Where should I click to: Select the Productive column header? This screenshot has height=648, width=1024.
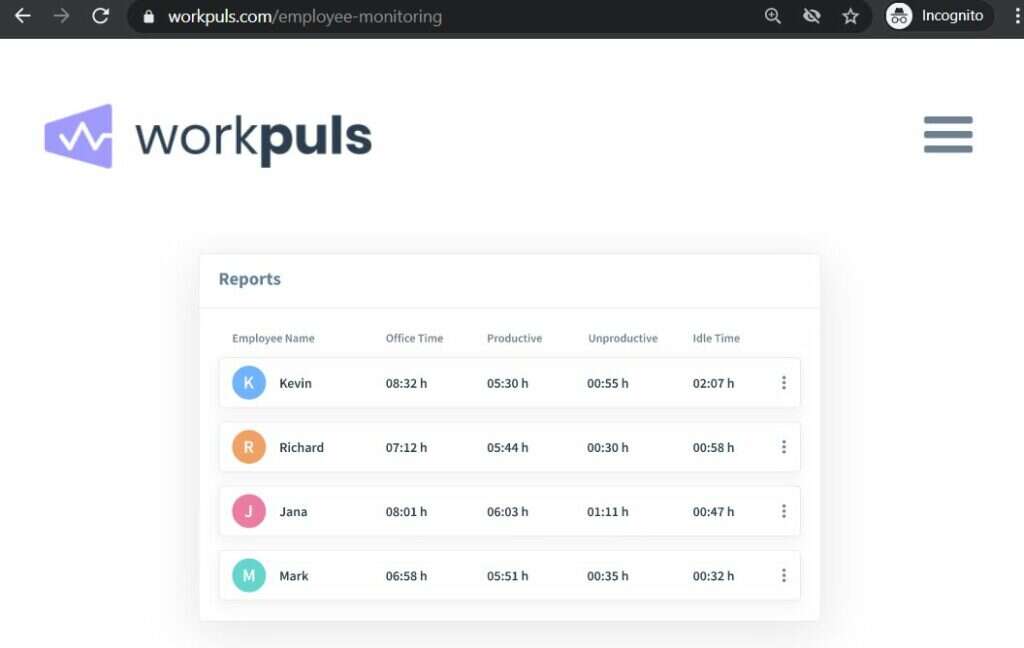point(514,338)
